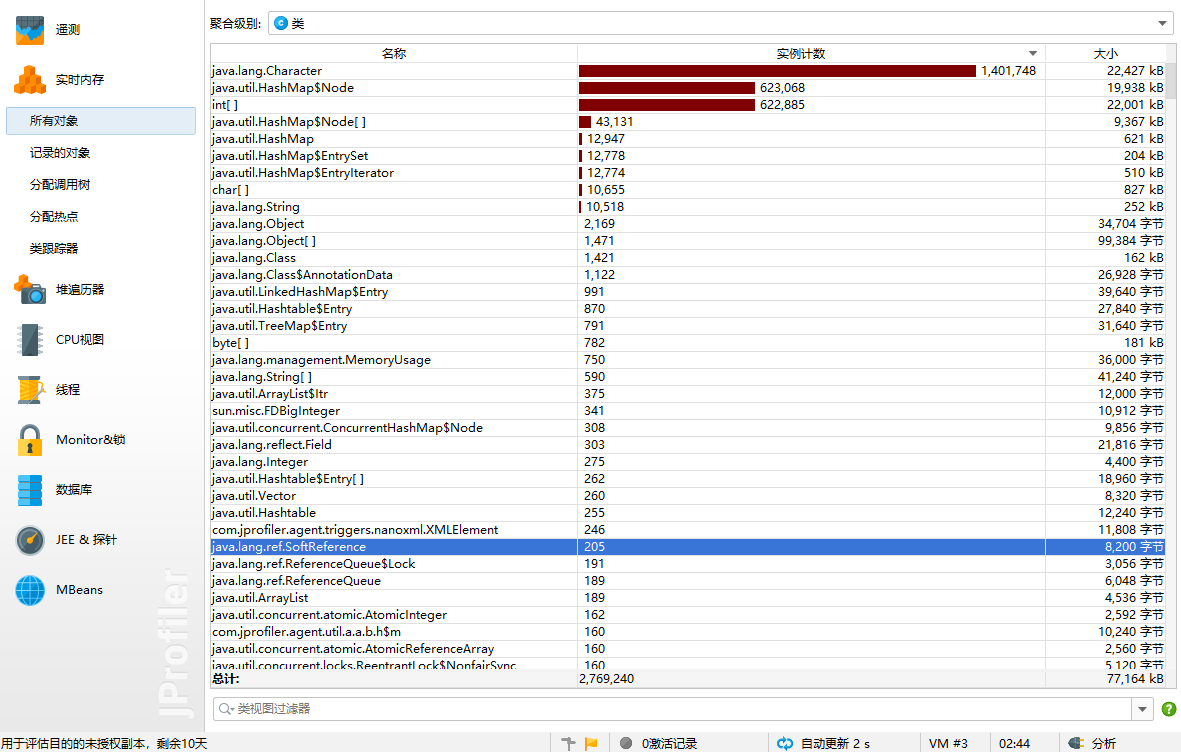1181x752 pixels.
Task: Sort by 大小 column header
Action: tap(1106, 53)
